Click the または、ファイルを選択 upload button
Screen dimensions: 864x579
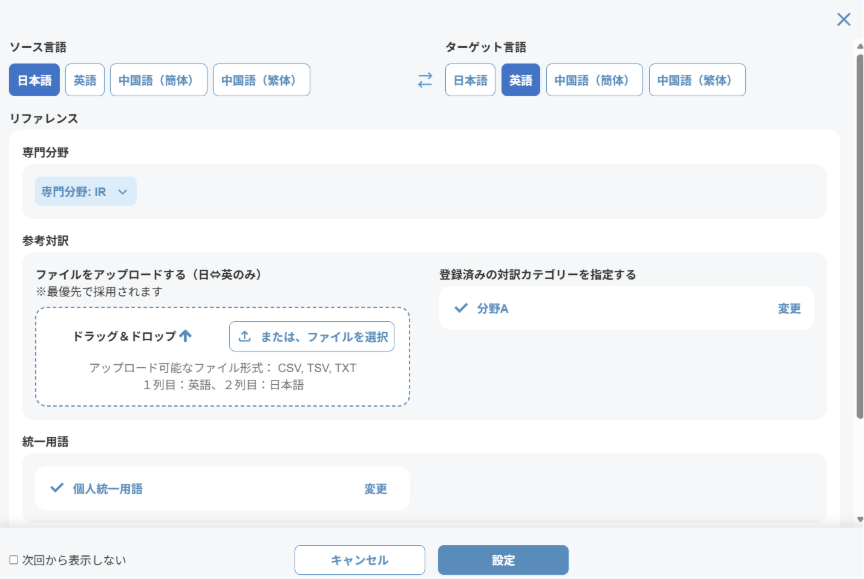312,337
